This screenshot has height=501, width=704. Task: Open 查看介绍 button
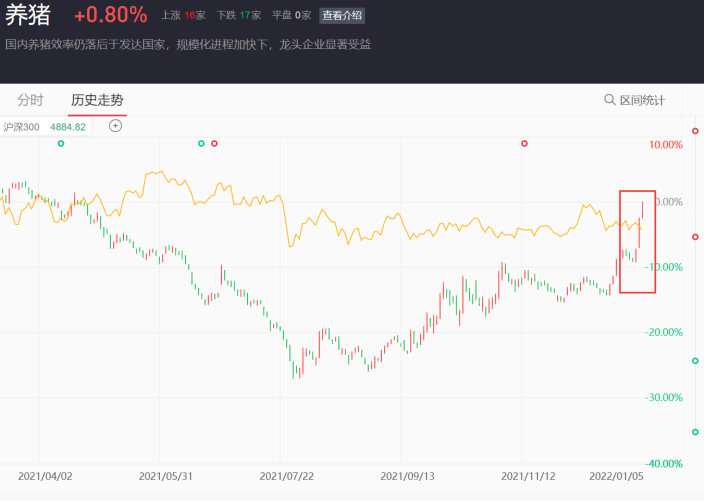(342, 16)
